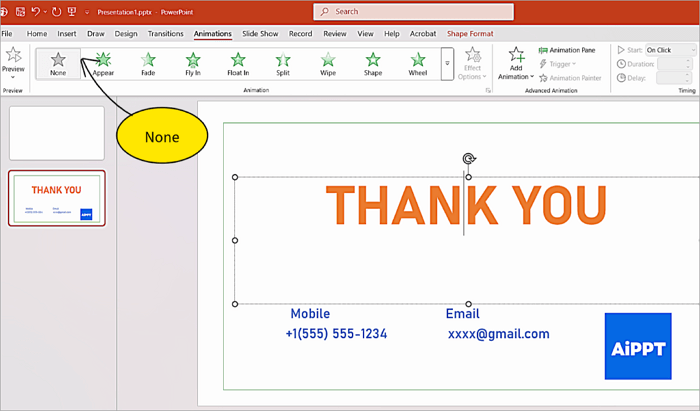The image size is (700, 411).
Task: Choose the Wipe animation
Action: pyautogui.click(x=328, y=63)
